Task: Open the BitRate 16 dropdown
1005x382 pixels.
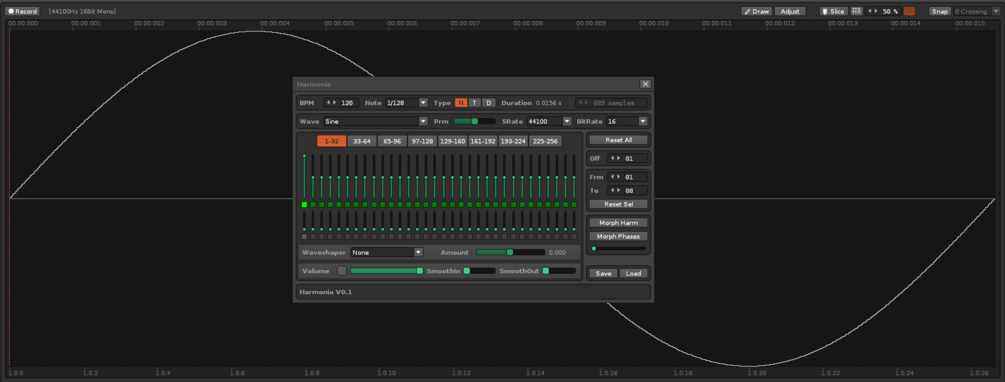Action: pos(626,121)
